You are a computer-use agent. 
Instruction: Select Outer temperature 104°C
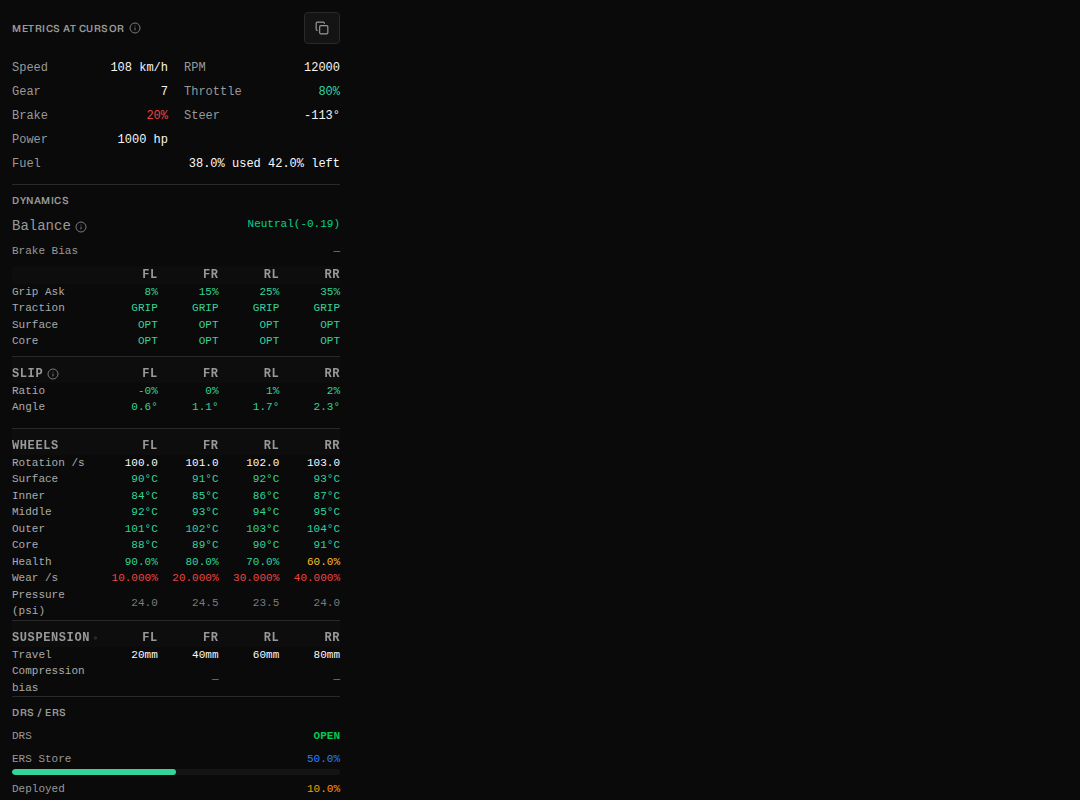(322, 529)
